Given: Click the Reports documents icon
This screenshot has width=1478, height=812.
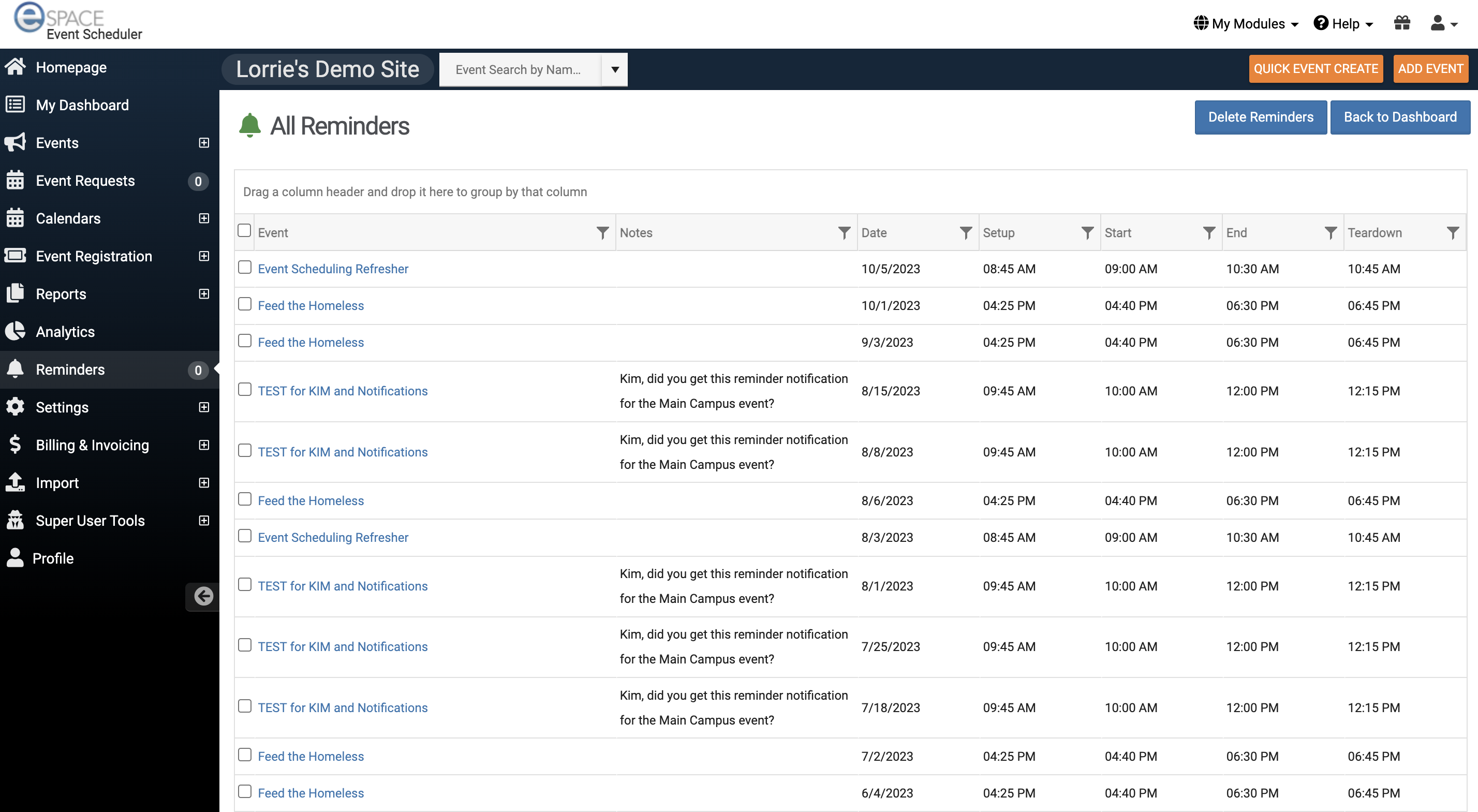Looking at the screenshot, I should point(16,293).
